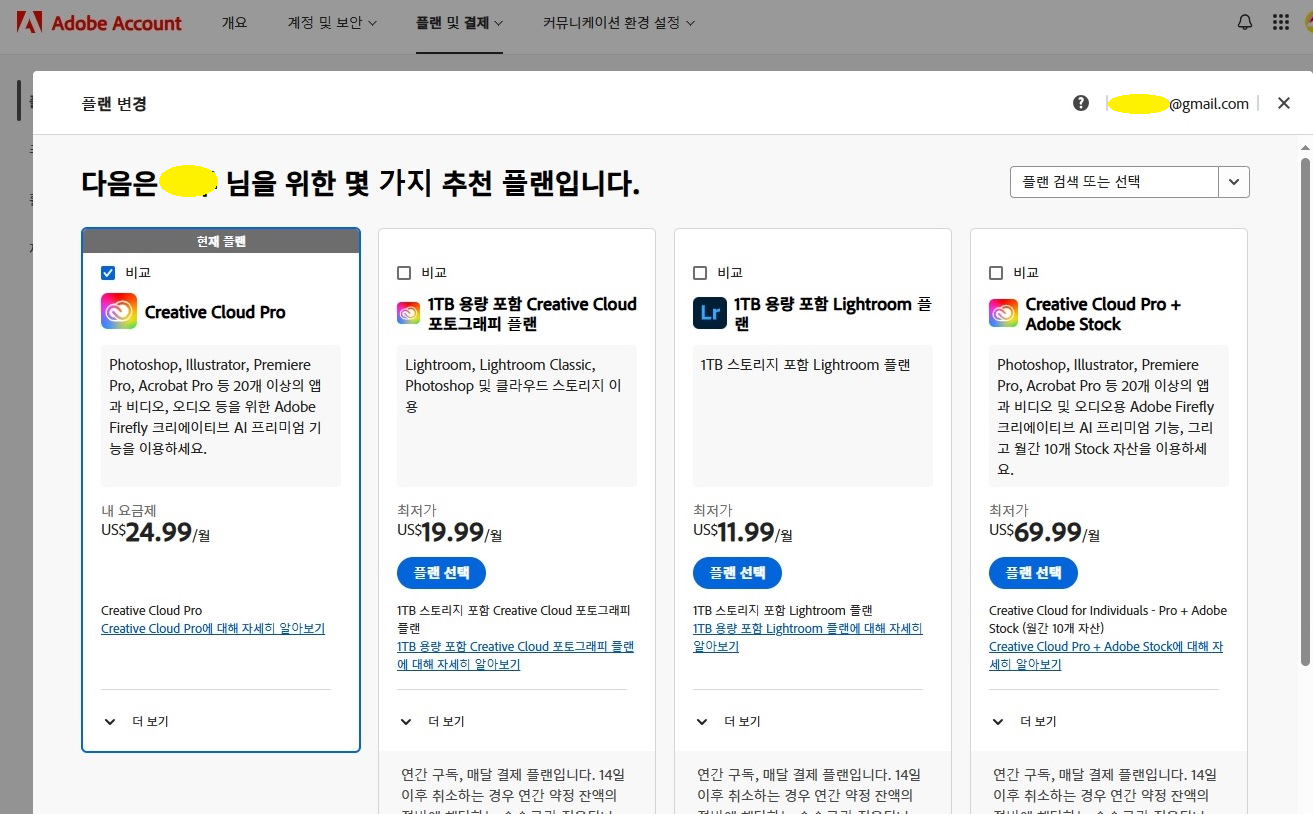
Task: Click the dialog's vertical scrollbar
Action: 1305,410
